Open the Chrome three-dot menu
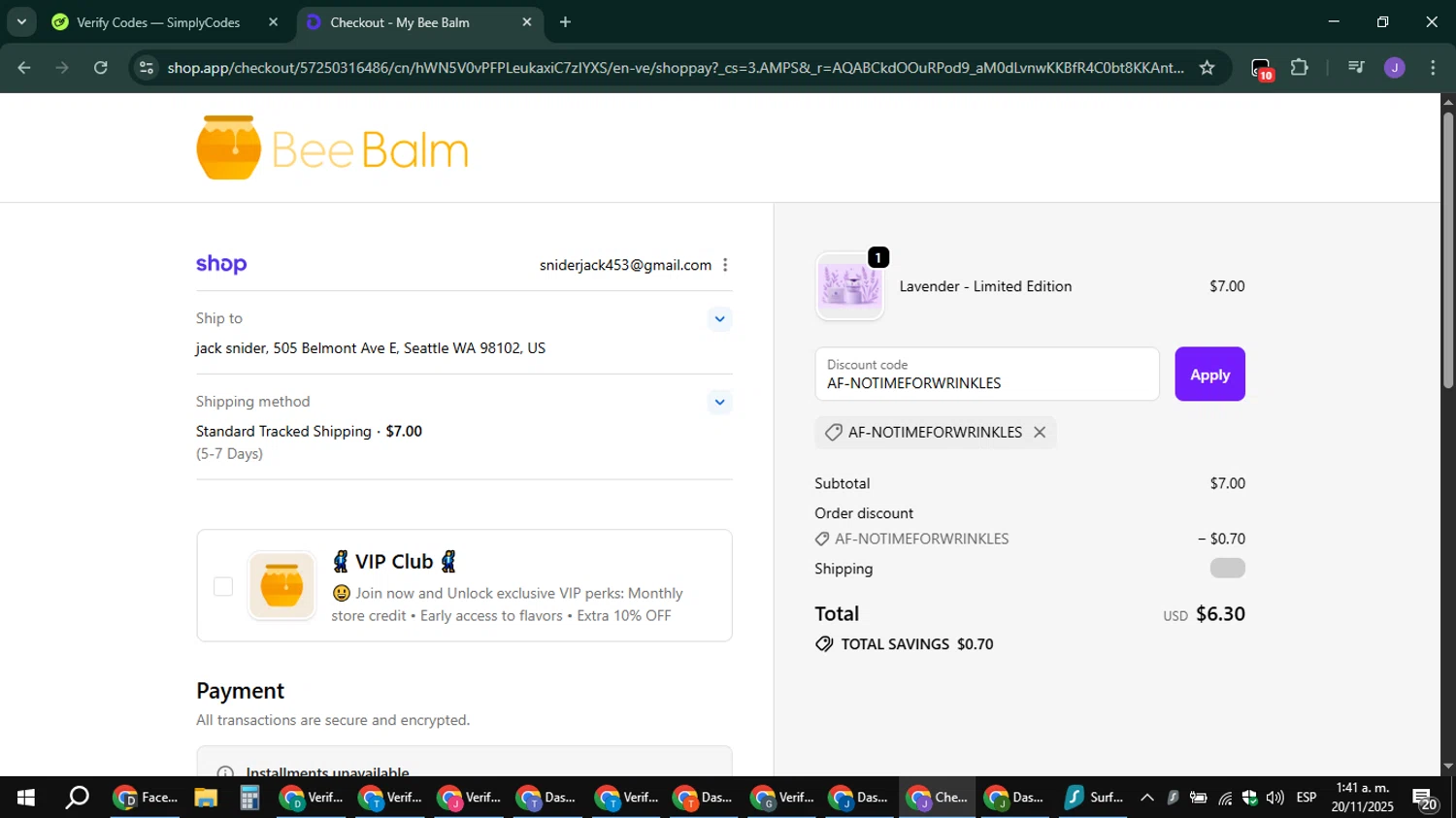This screenshot has height=818, width=1456. [x=1434, y=68]
